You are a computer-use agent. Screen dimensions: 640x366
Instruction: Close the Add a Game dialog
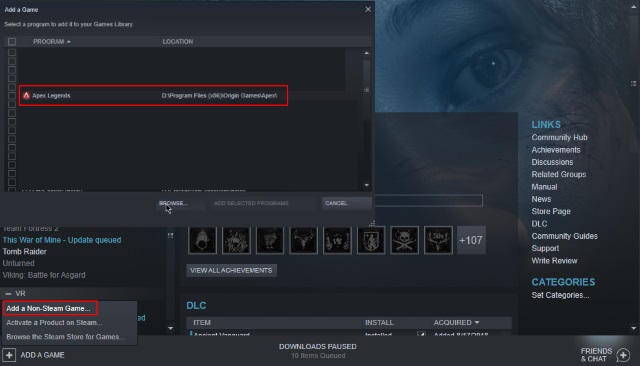pos(368,9)
